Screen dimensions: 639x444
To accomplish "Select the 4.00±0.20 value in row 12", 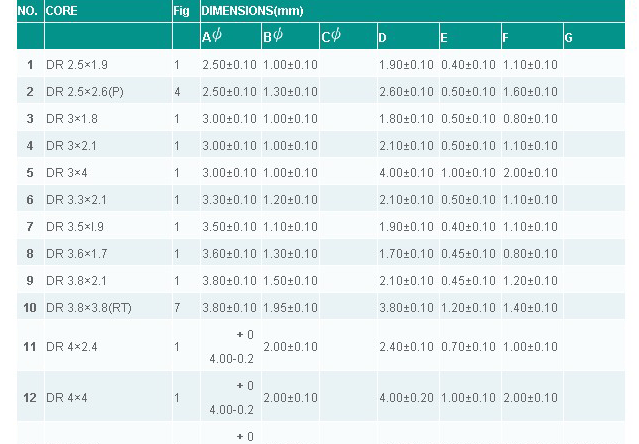I will pyautogui.click(x=406, y=398).
